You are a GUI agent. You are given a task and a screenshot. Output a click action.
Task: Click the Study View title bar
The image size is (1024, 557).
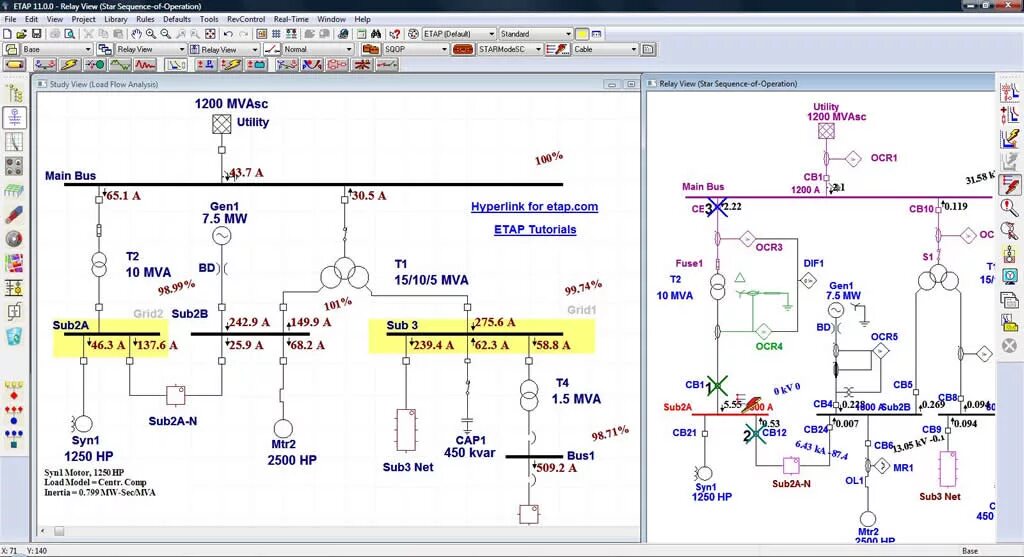tap(338, 84)
